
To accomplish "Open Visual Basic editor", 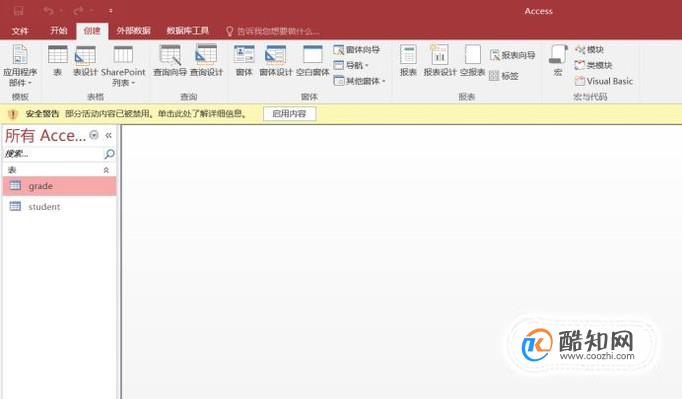I will point(604,81).
